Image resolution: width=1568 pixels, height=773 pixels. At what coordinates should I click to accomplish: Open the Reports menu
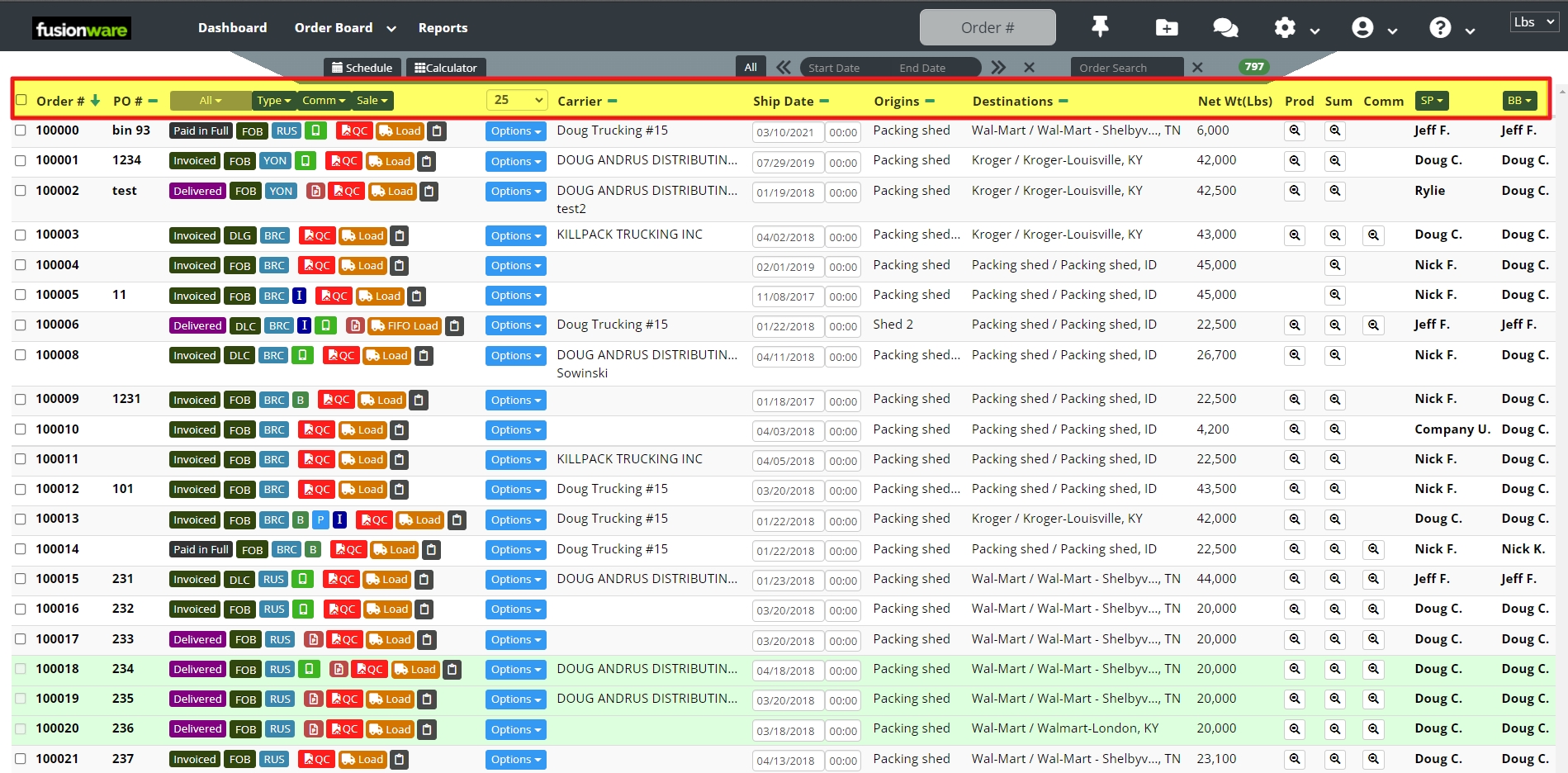pyautogui.click(x=443, y=28)
